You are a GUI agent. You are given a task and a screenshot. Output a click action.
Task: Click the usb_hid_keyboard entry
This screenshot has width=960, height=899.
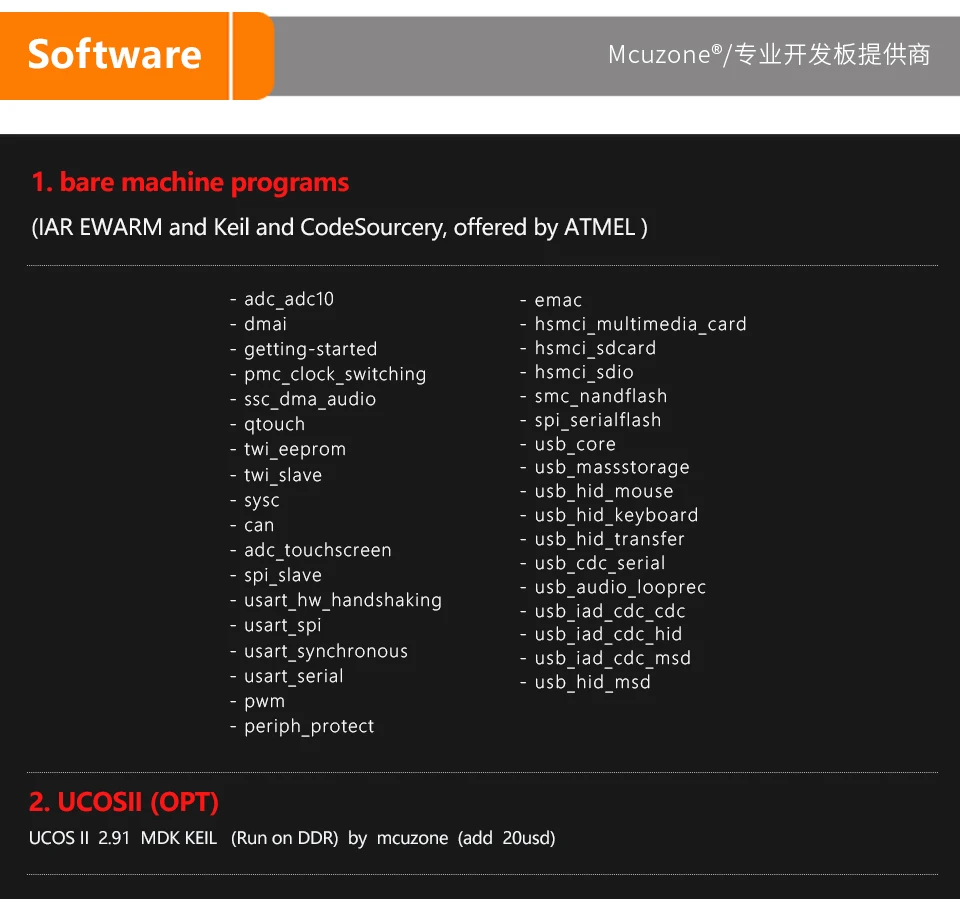click(x=616, y=515)
